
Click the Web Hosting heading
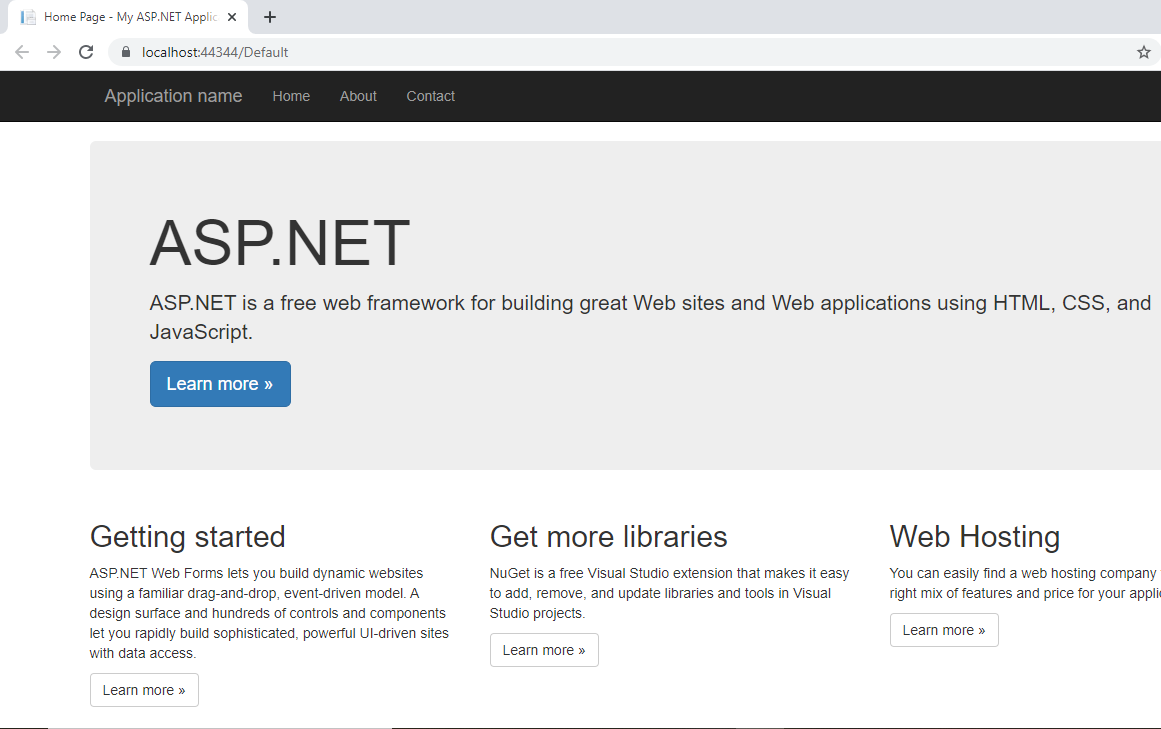coord(974,537)
